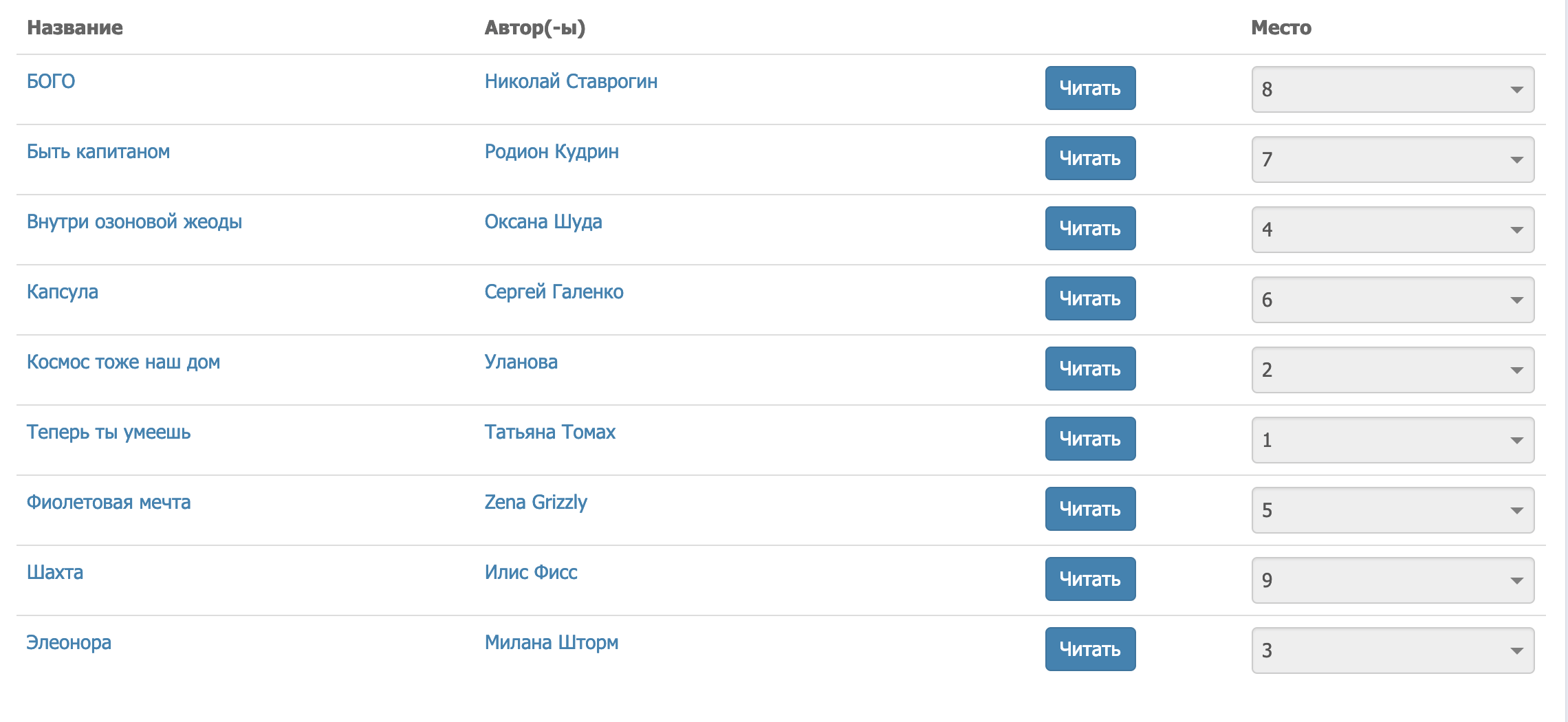
Task: Expand place selector for Быть капитаном
Action: [x=1392, y=160]
